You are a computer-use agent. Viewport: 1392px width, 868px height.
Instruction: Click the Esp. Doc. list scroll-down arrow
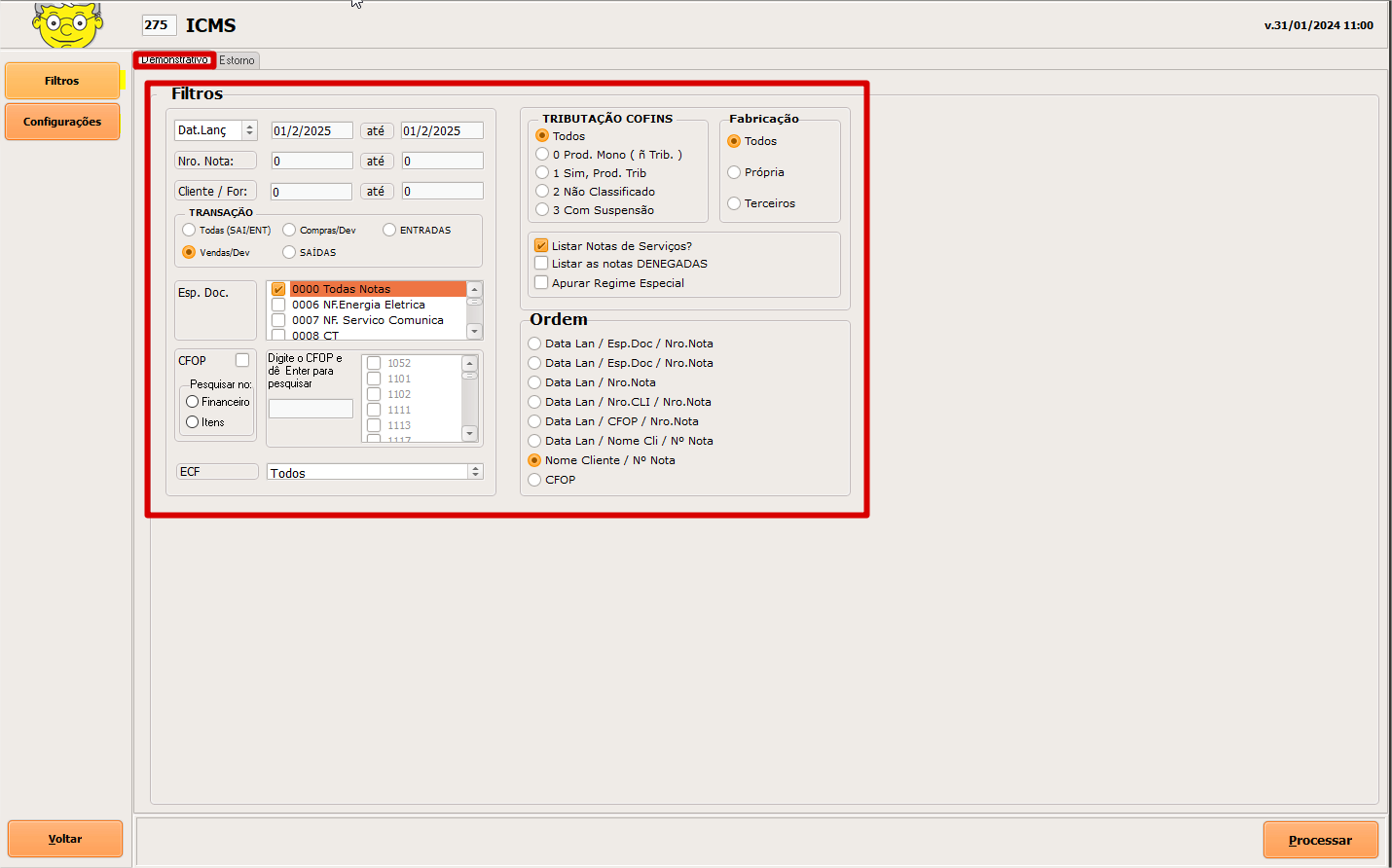point(474,332)
